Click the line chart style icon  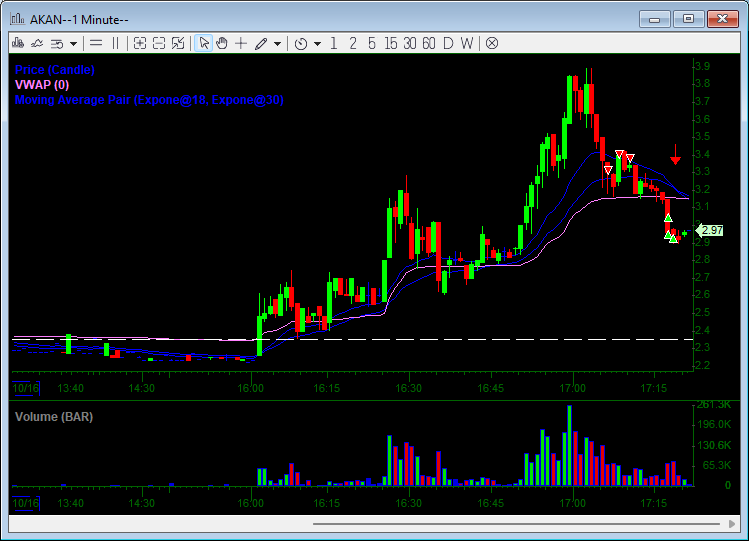(37, 43)
